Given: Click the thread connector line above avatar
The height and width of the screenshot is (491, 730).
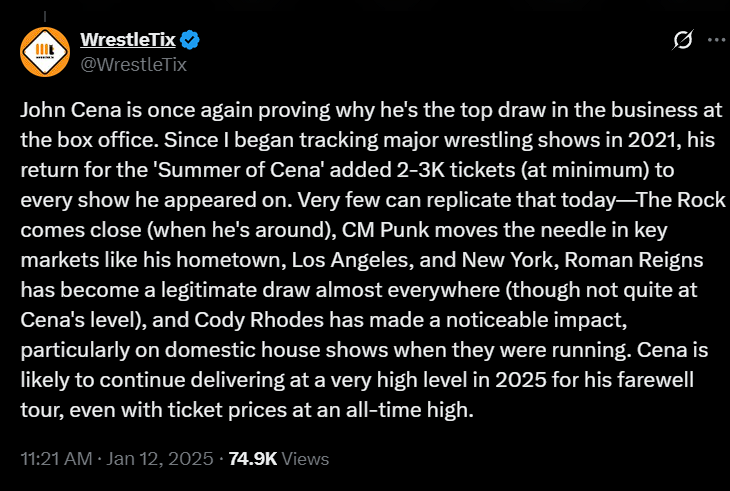Looking at the screenshot, I should (x=45, y=16).
